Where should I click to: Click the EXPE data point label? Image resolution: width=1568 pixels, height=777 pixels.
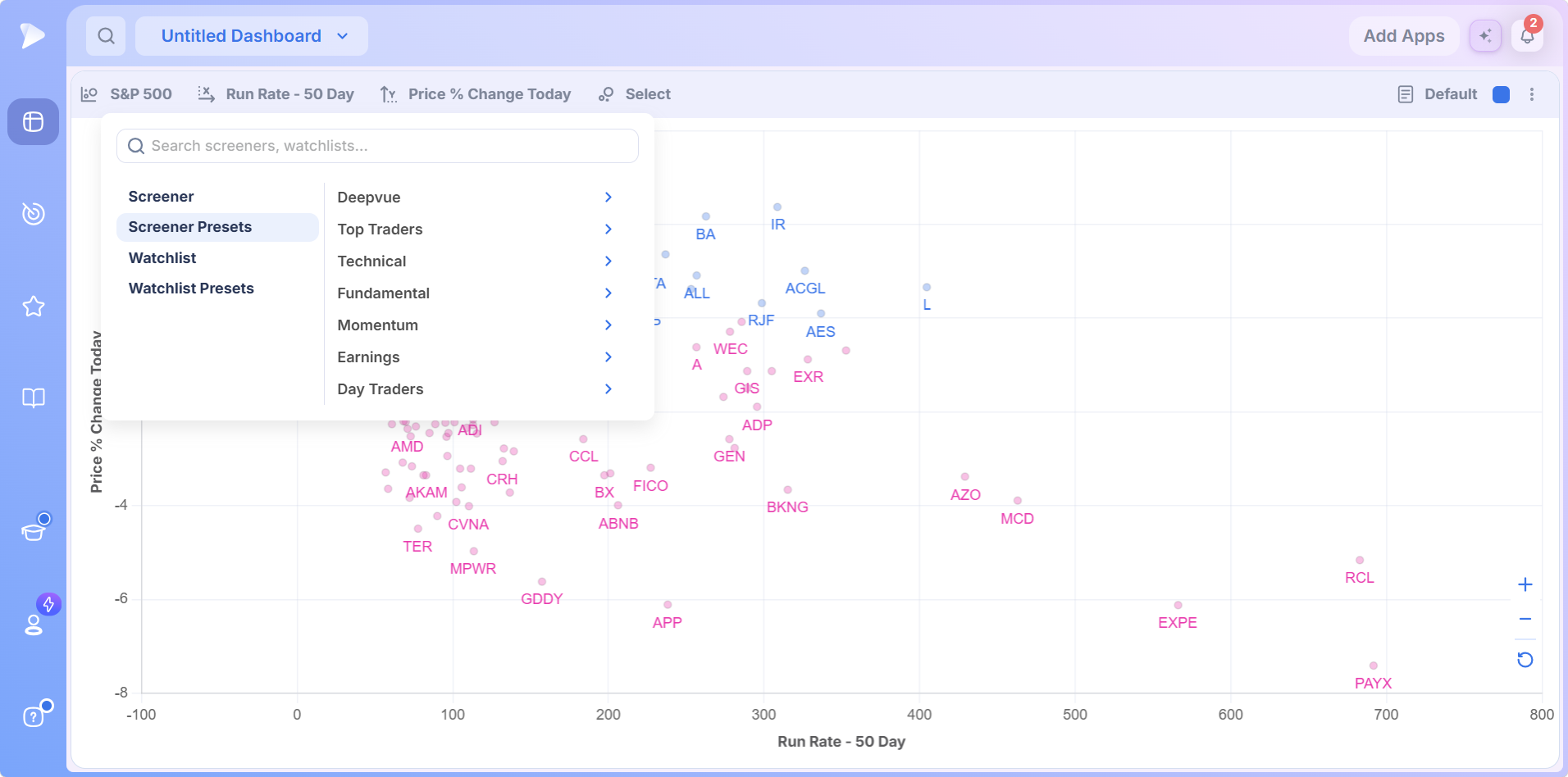tap(1178, 623)
